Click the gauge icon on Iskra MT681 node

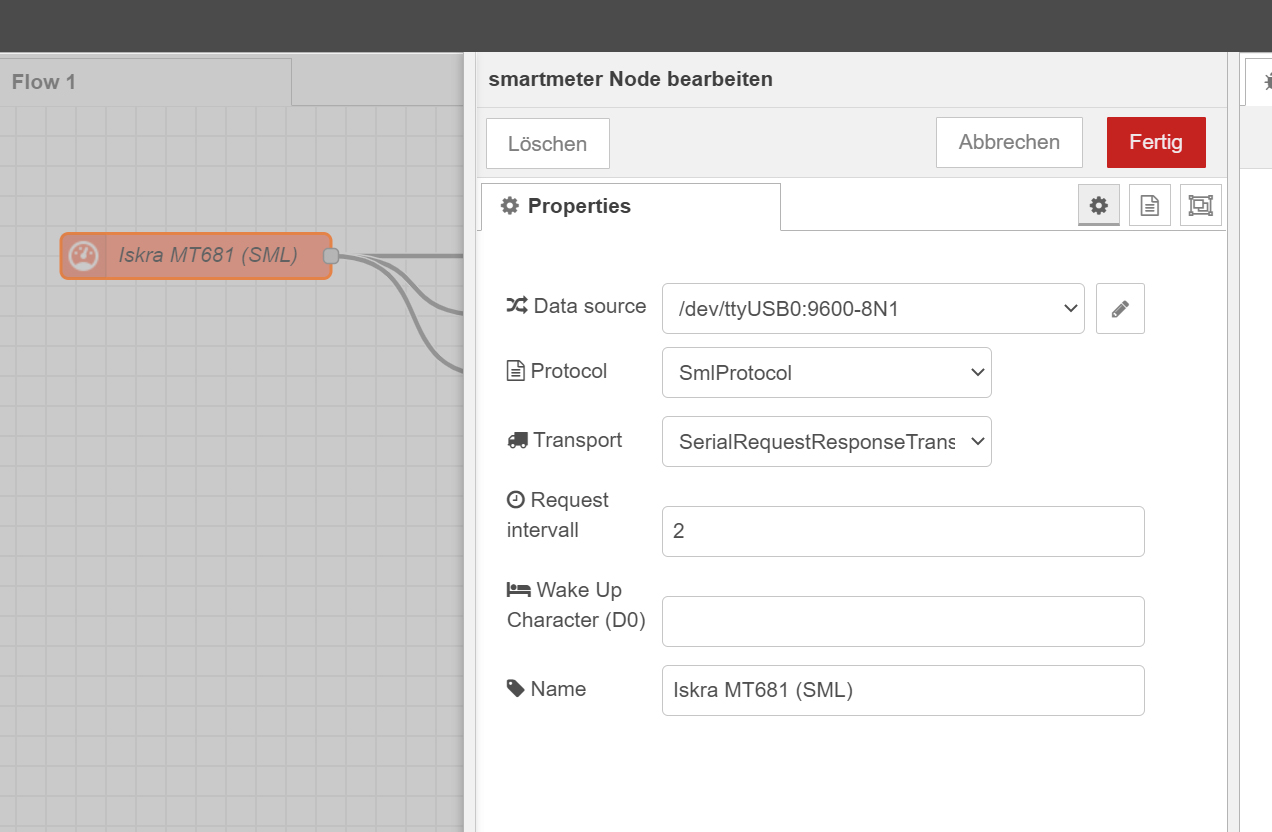pyautogui.click(x=82, y=256)
